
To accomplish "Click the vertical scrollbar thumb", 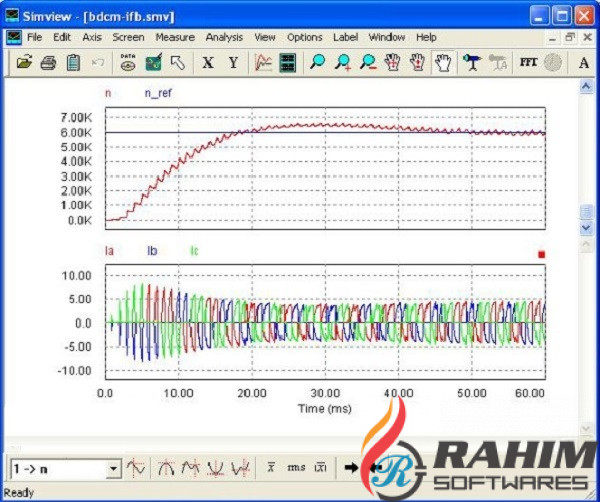I will click(587, 212).
